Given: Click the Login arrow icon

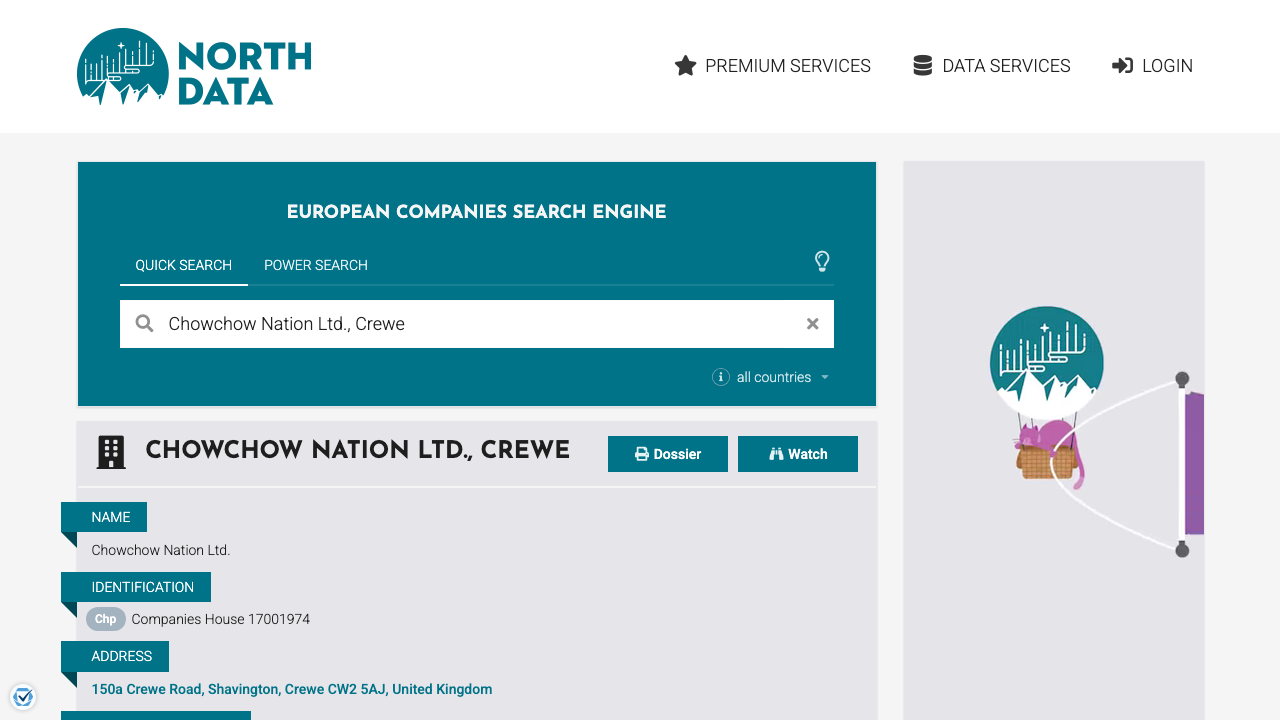Looking at the screenshot, I should 1121,65.
